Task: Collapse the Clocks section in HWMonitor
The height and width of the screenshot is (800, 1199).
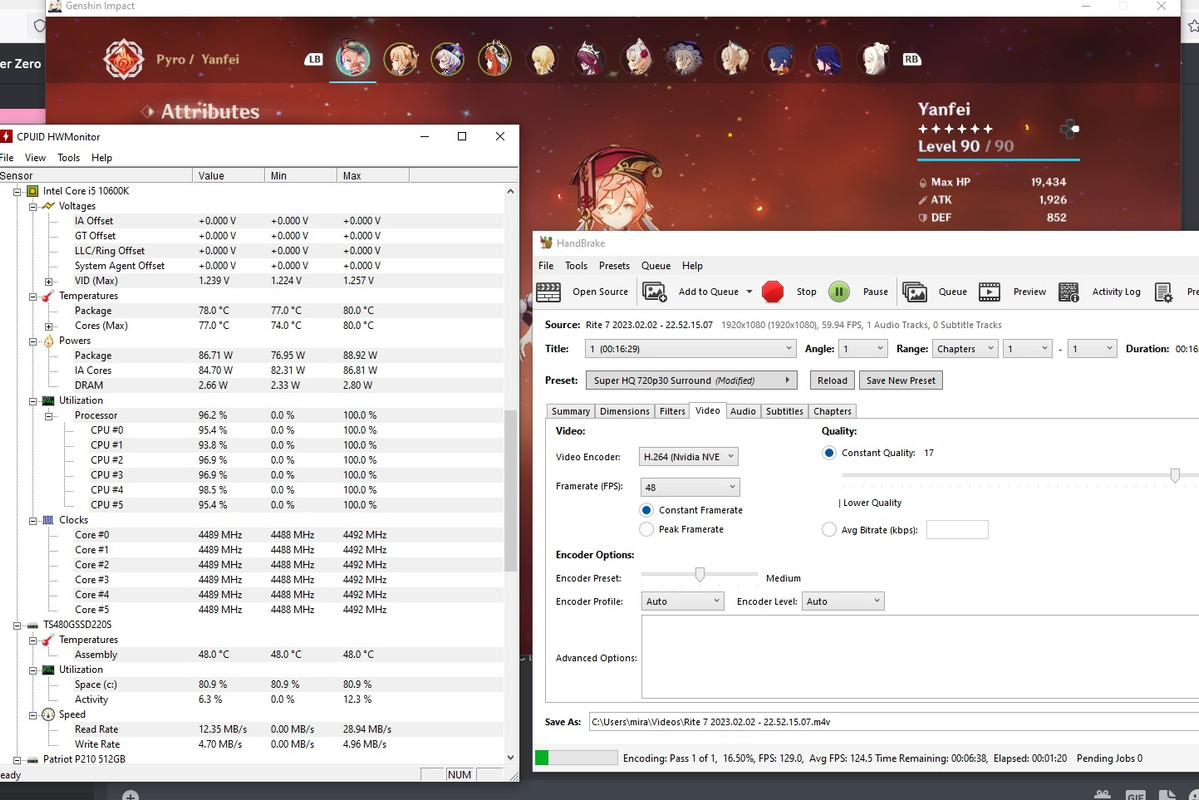Action: 33,520
